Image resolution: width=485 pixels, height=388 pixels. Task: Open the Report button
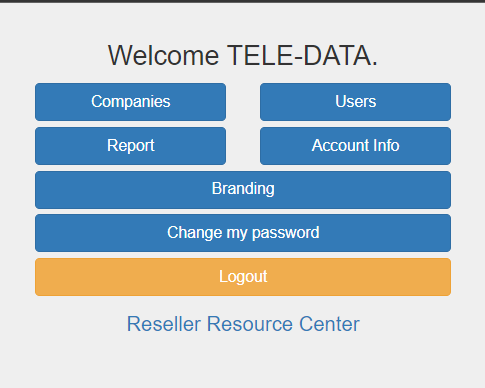pos(130,146)
